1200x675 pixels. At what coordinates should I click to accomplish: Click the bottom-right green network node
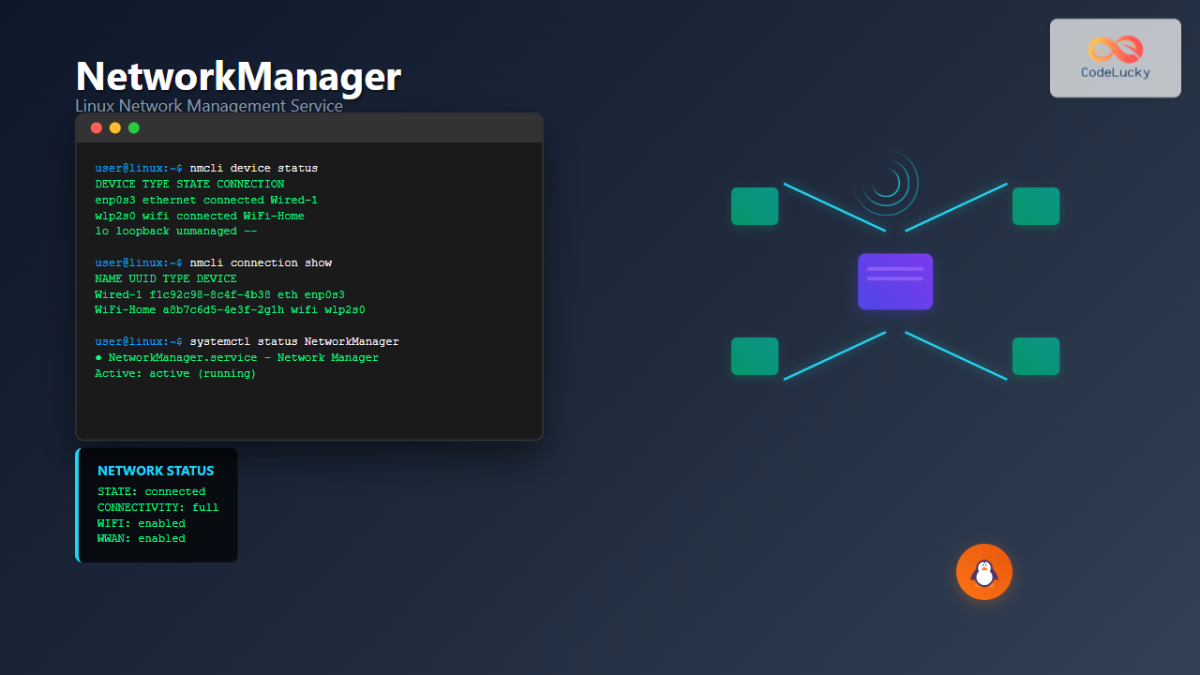tap(1036, 356)
